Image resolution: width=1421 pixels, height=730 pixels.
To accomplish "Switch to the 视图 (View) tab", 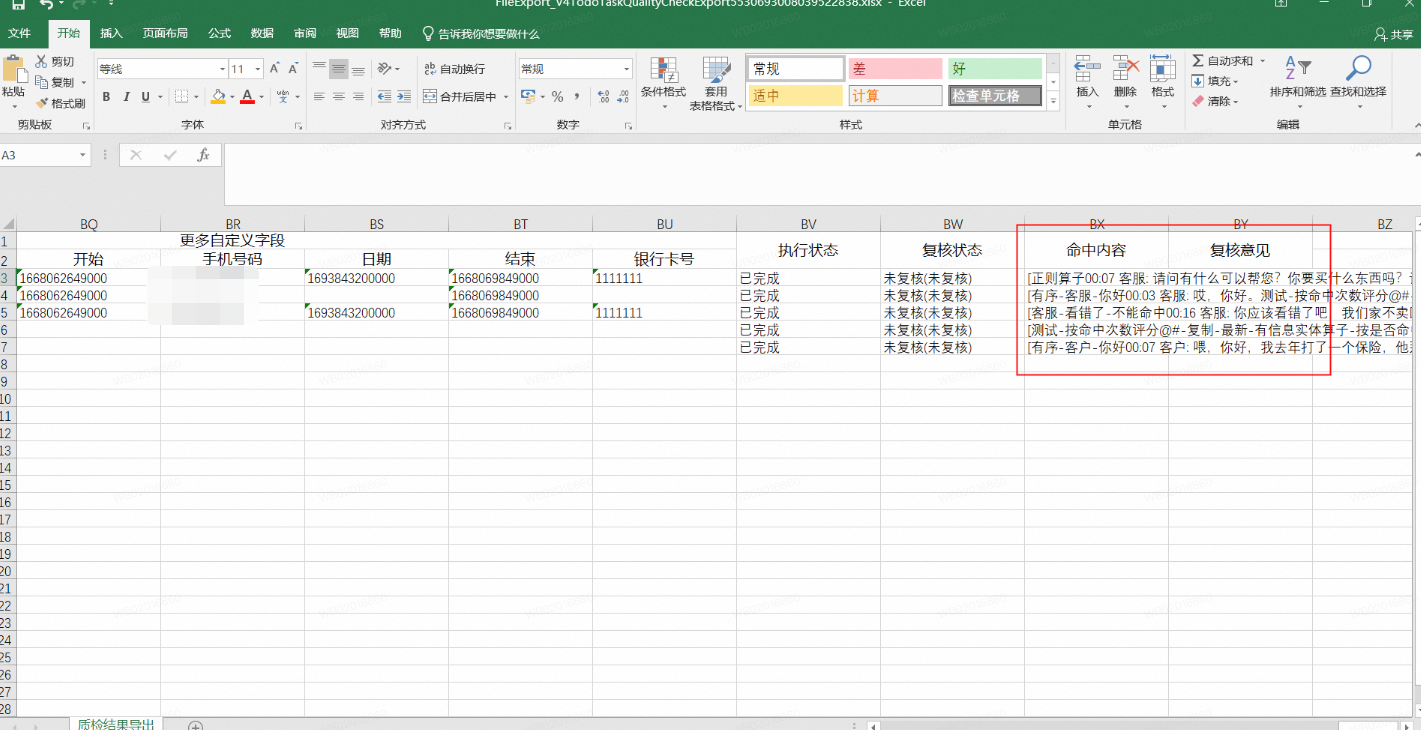I will click(347, 34).
